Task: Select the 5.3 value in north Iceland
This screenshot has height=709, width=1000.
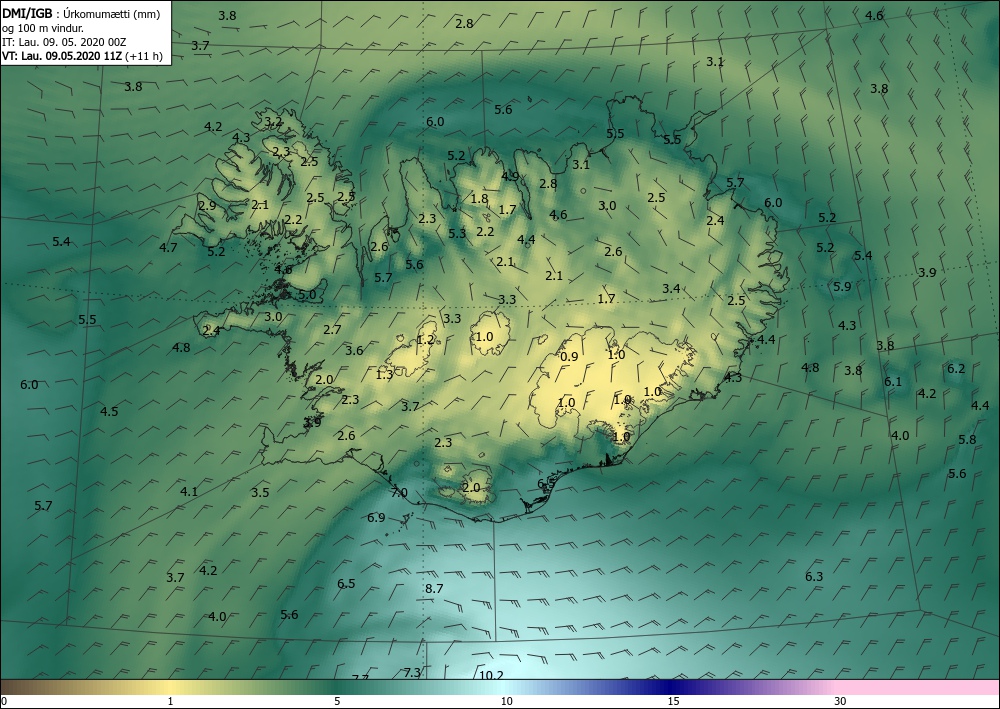Action: [457, 233]
